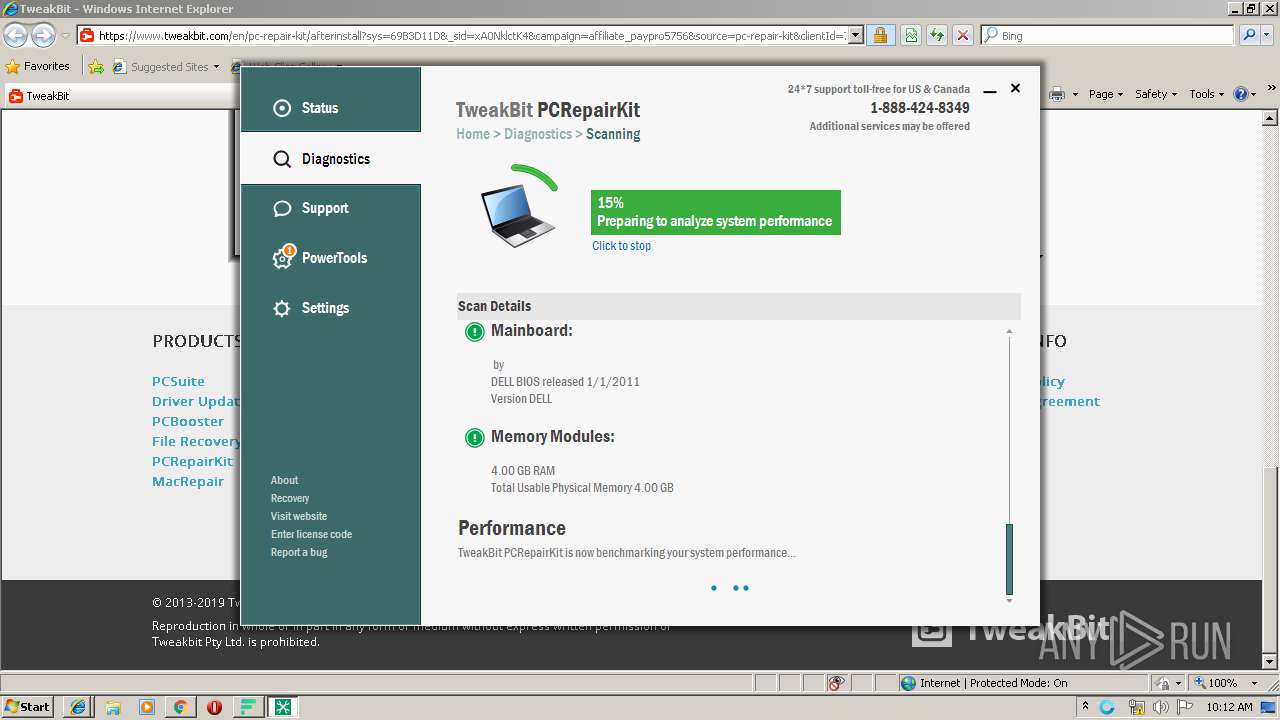The width and height of the screenshot is (1280, 720).
Task: Open the PCSuite product link
Action: tap(178, 381)
